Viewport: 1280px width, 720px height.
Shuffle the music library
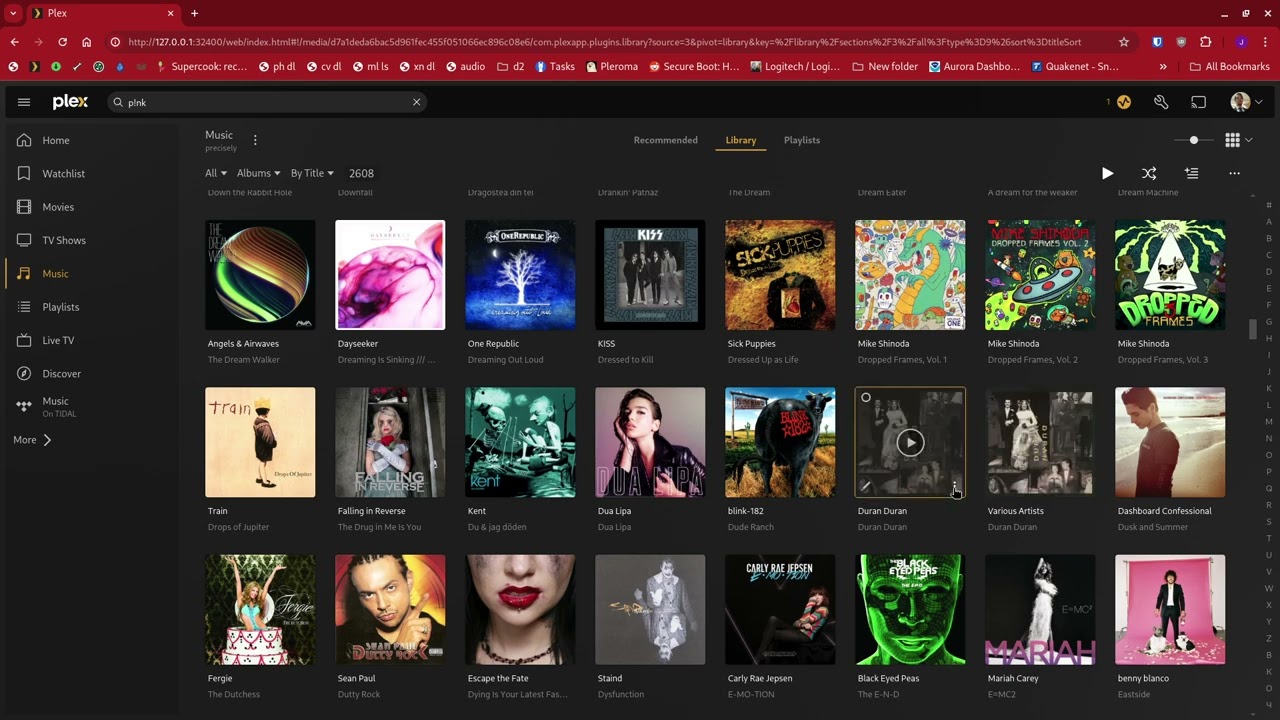pos(1149,173)
